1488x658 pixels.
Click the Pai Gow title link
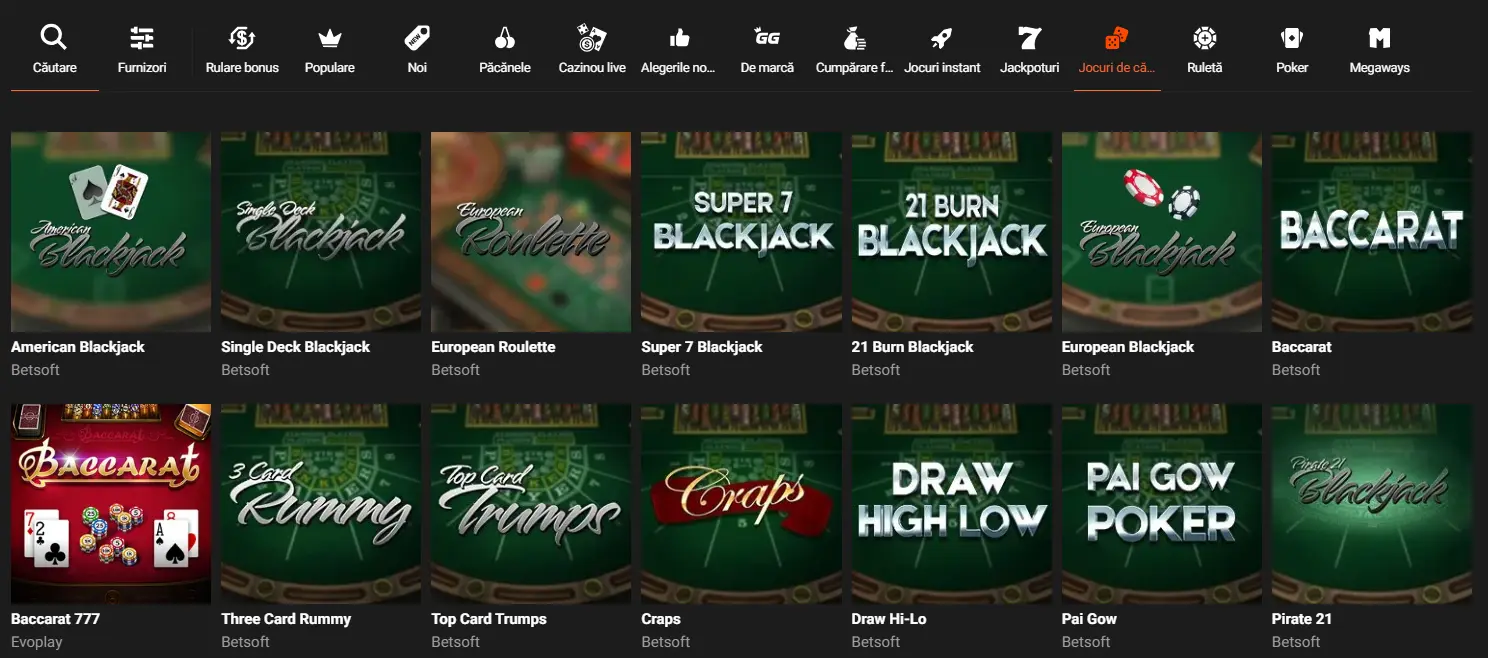[x=1089, y=619]
